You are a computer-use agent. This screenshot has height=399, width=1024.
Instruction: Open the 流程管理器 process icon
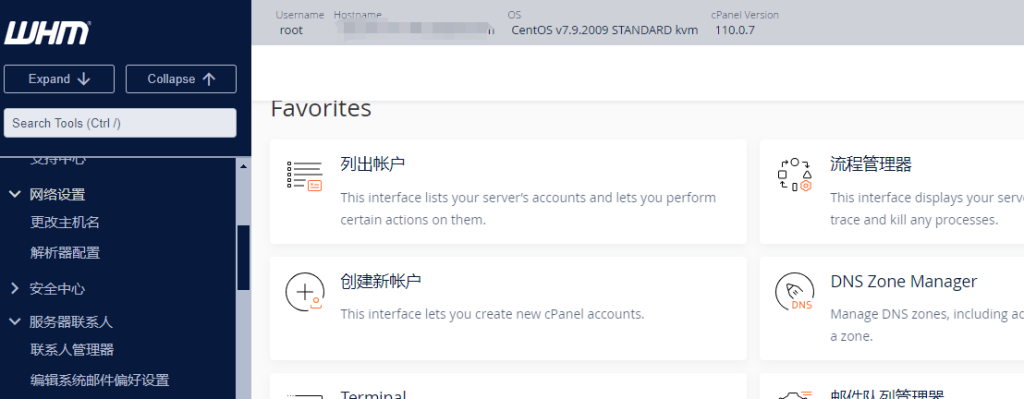point(794,175)
